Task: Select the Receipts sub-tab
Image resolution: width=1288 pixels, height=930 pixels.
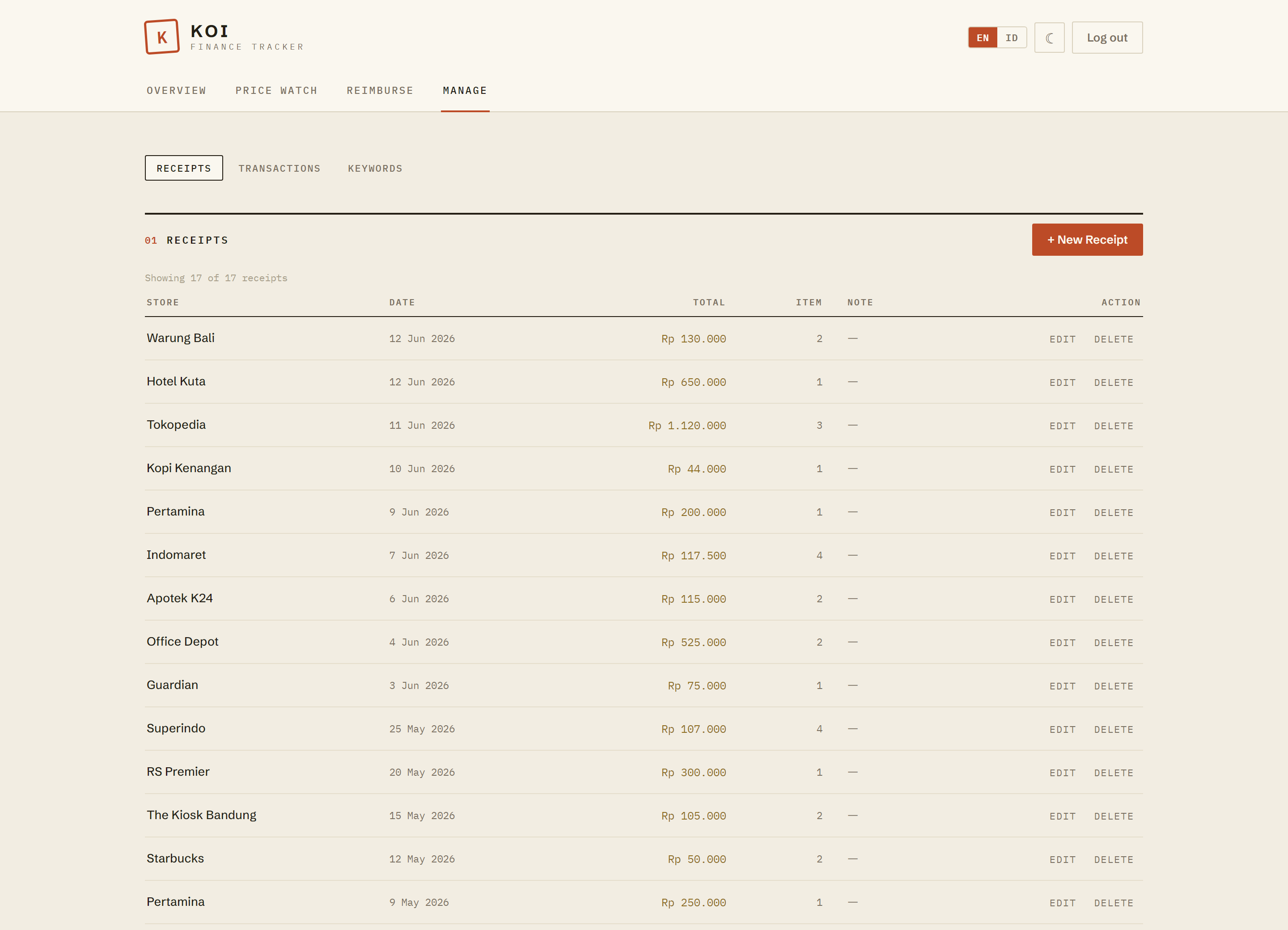Action: (184, 168)
